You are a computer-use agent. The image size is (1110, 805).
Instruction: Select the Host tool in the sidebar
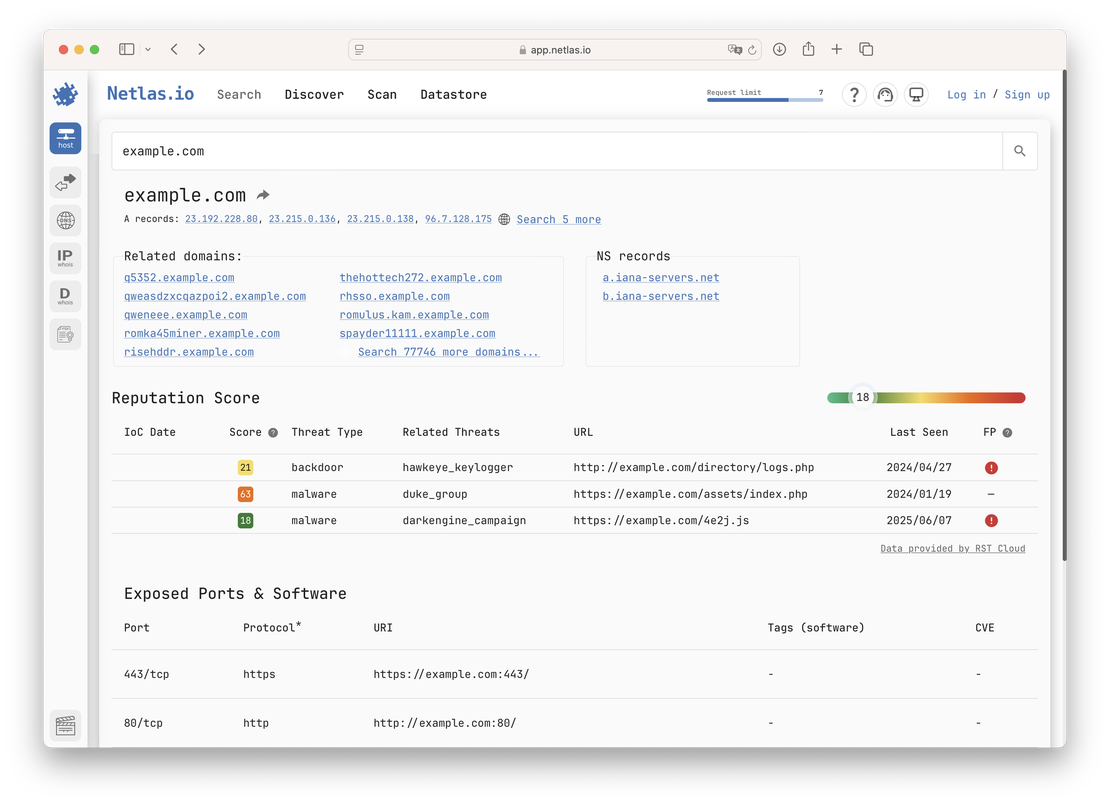tap(64, 138)
